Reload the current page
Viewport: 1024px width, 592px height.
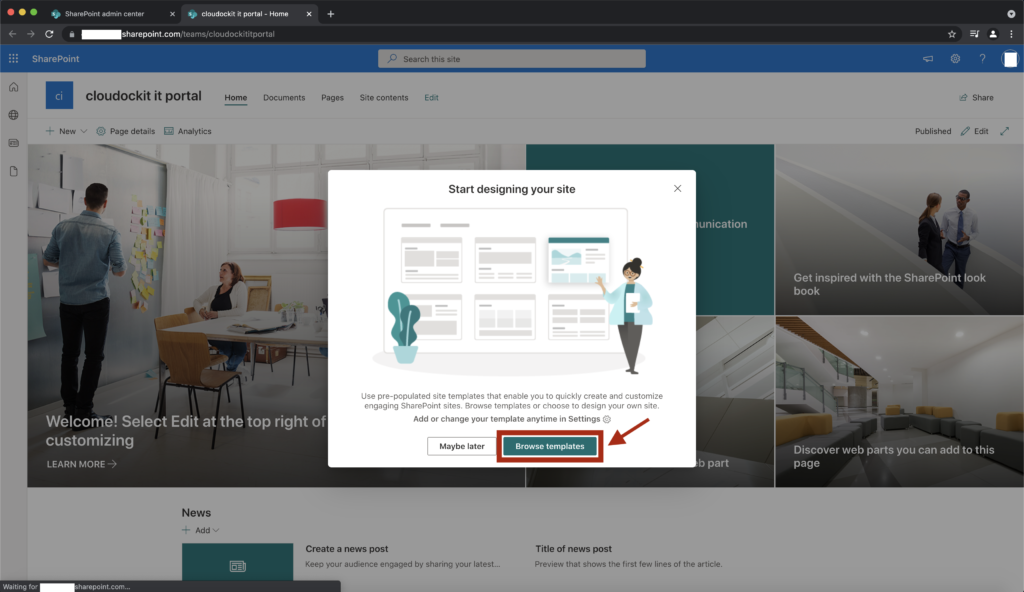click(x=49, y=34)
